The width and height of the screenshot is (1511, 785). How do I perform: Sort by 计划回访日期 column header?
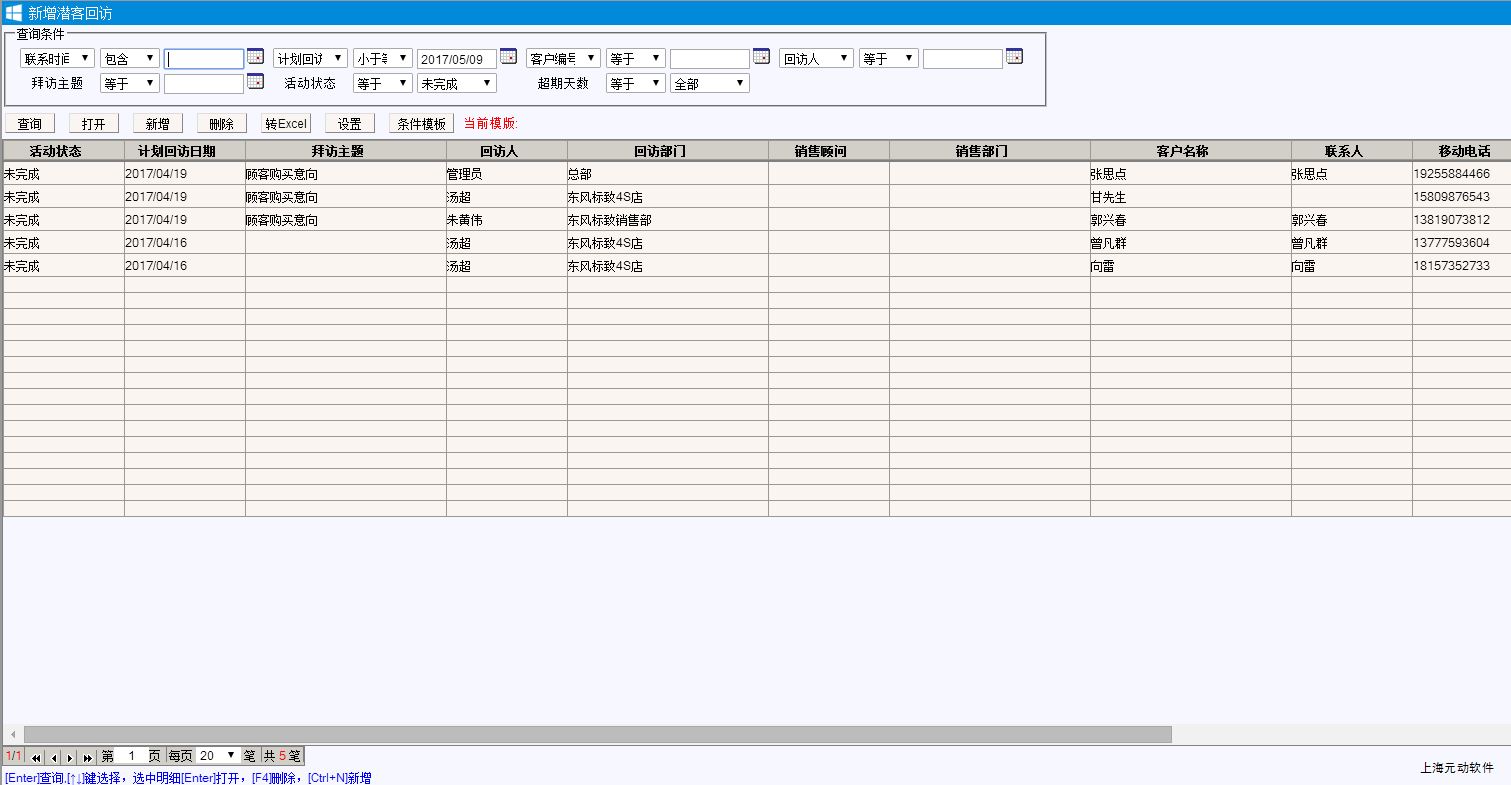tap(184, 151)
